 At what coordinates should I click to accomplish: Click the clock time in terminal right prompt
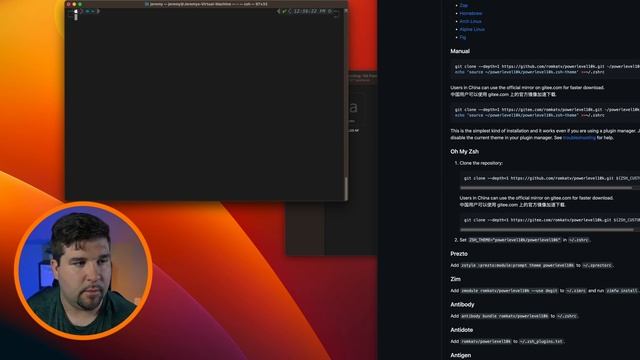[x=309, y=11]
